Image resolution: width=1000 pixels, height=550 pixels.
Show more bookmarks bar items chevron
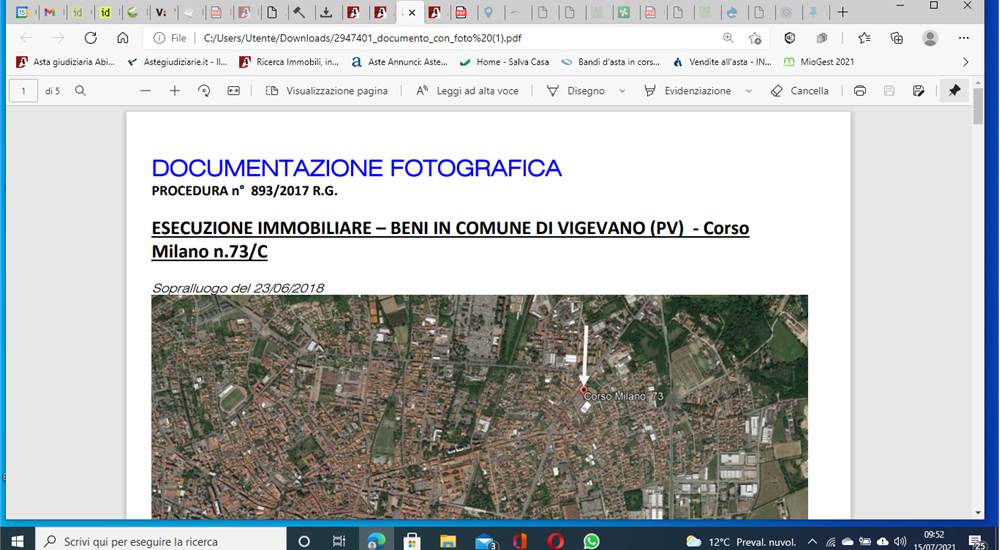point(966,62)
